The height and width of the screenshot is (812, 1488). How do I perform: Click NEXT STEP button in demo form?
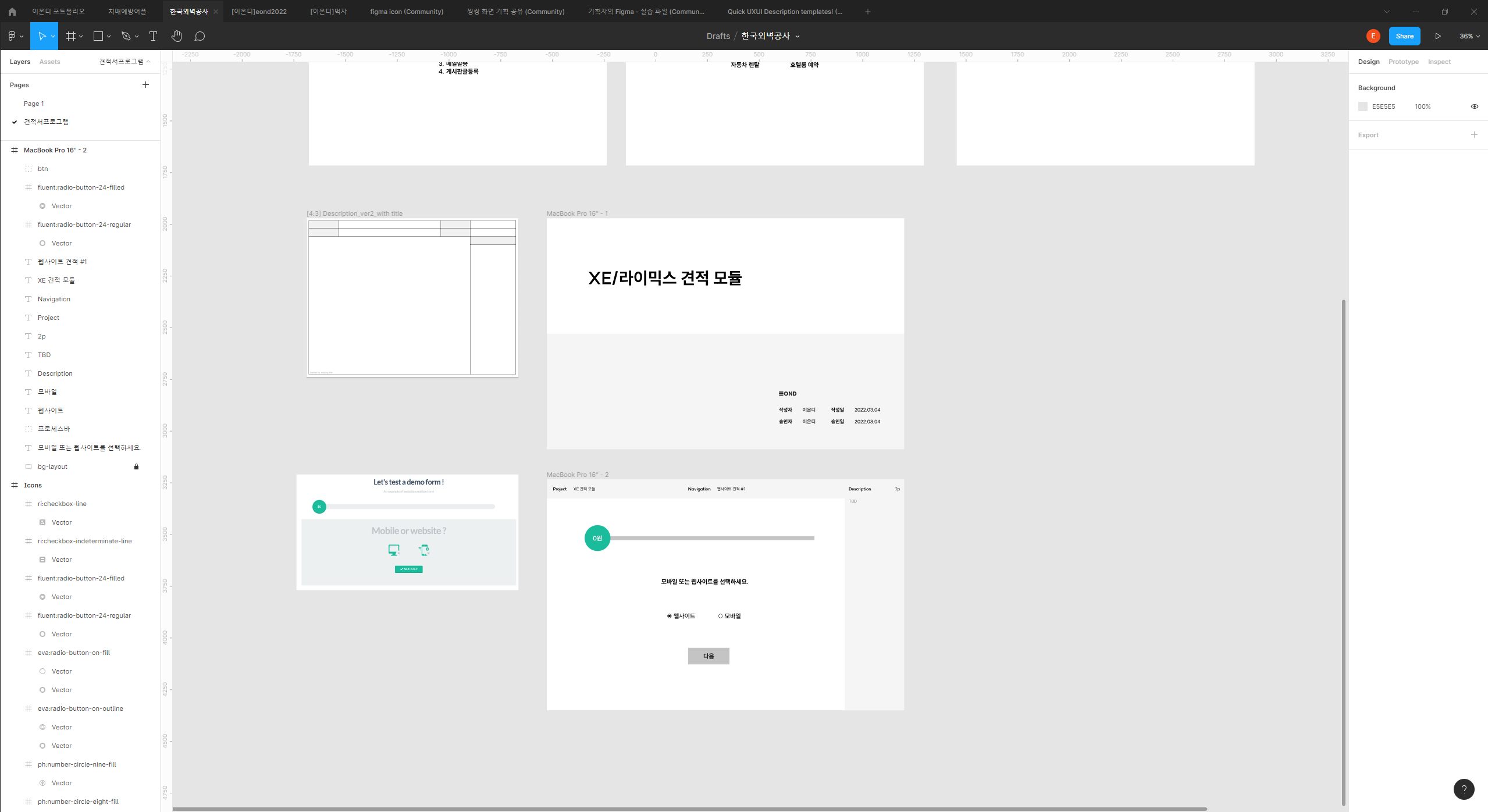408,569
